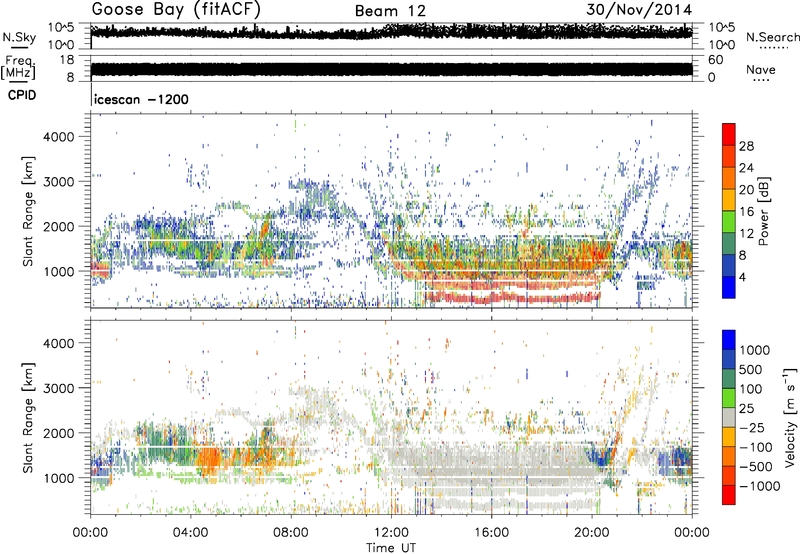Click the "Goose Bay (fitACF)" plot title

176,10
